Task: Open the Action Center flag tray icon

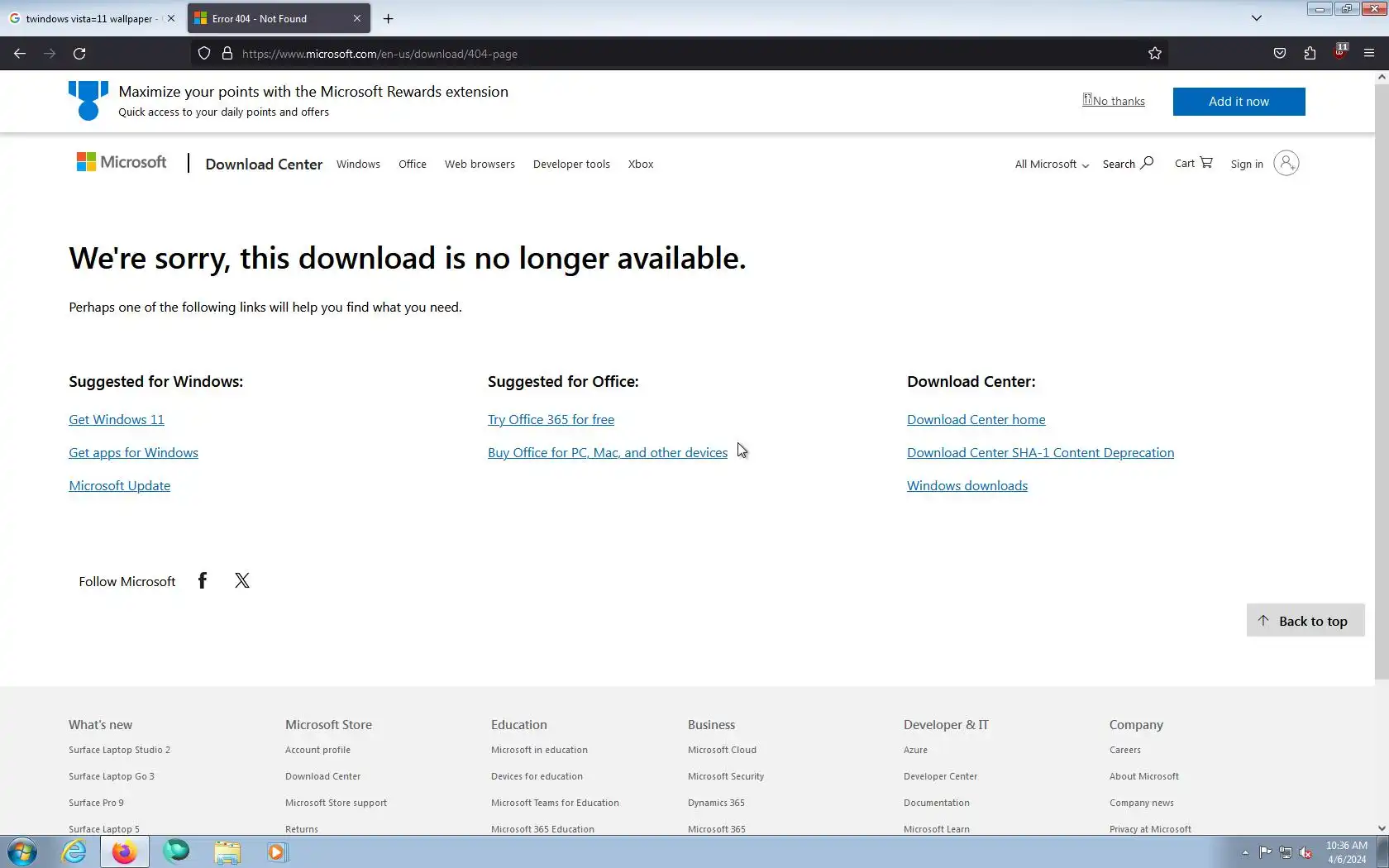Action: 1266,852
